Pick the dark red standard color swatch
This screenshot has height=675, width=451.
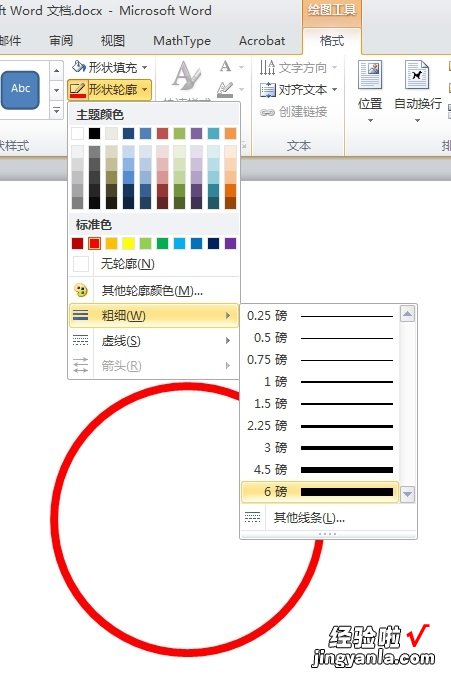[x=77, y=244]
